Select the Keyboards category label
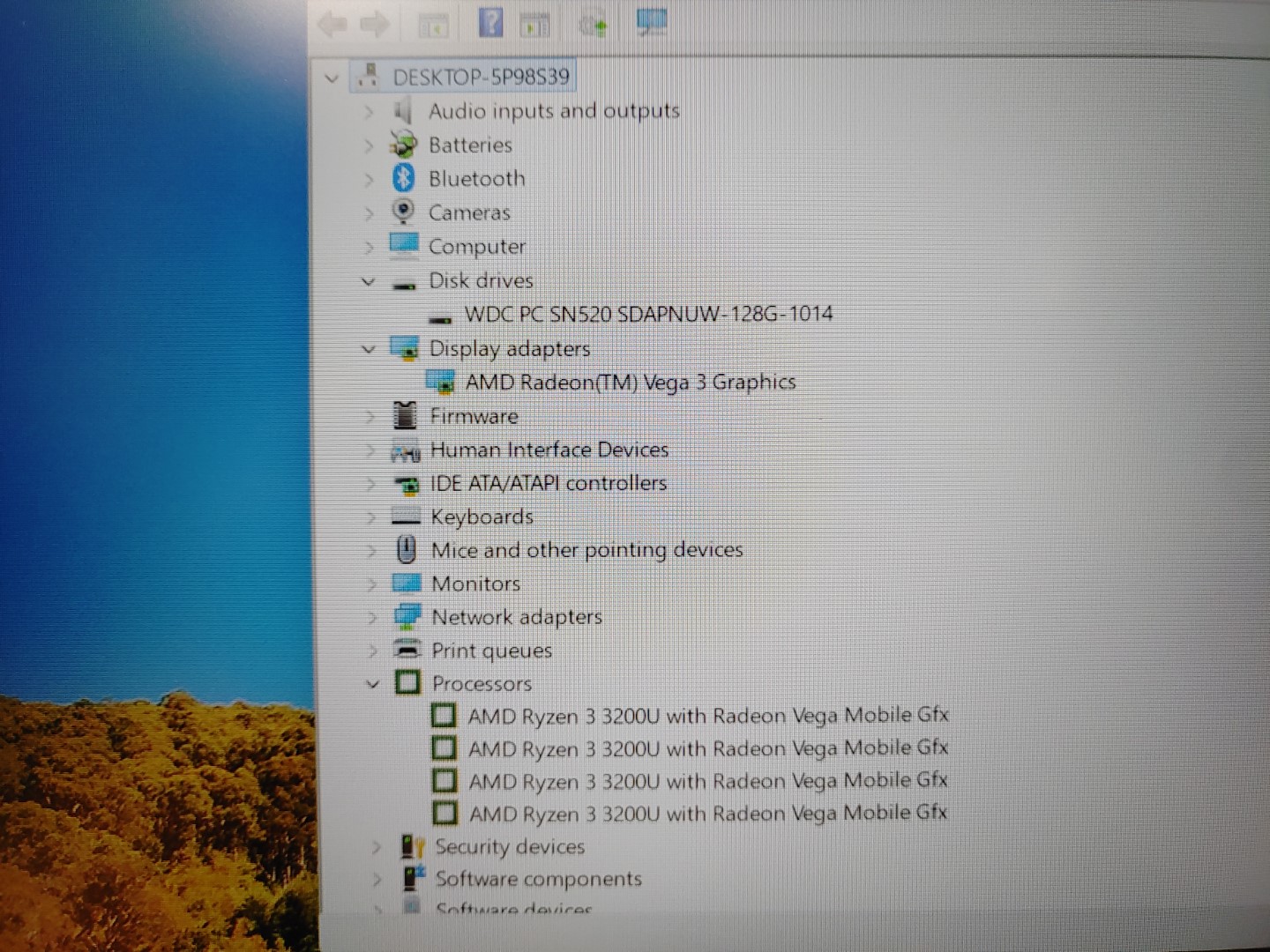The width and height of the screenshot is (1270, 952). pos(482,517)
